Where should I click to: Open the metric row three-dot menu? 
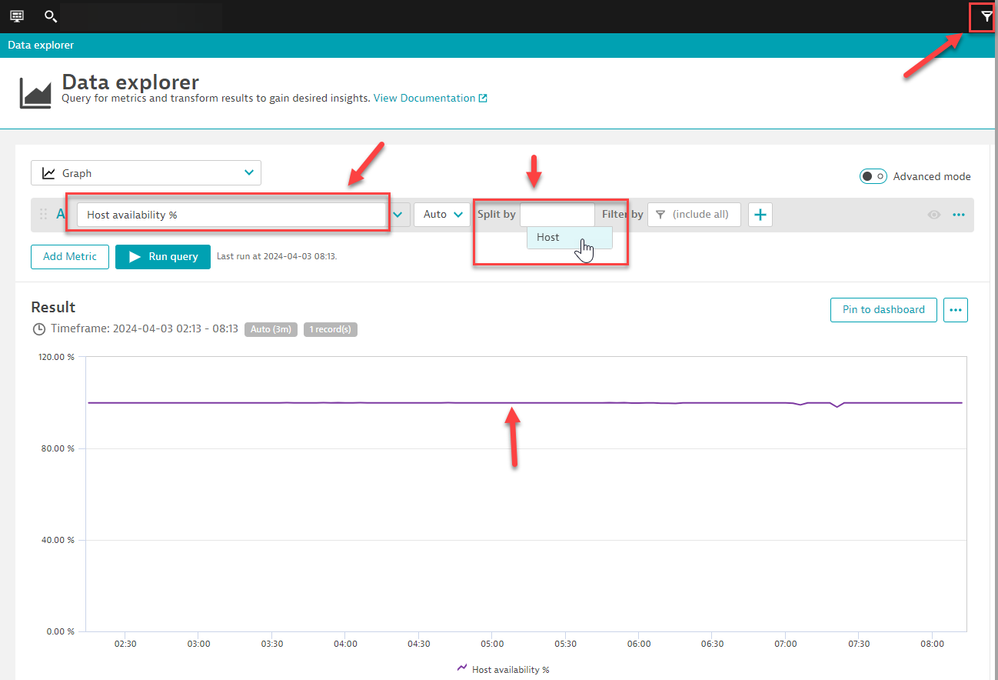click(958, 214)
